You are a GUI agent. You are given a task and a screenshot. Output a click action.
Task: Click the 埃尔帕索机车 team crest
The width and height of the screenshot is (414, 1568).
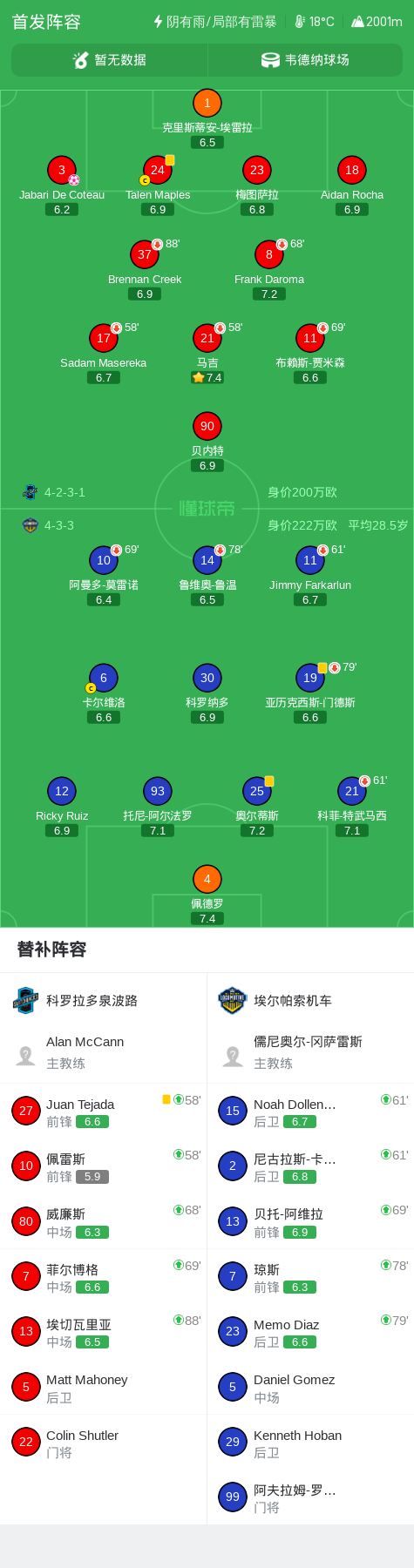coord(233,1001)
